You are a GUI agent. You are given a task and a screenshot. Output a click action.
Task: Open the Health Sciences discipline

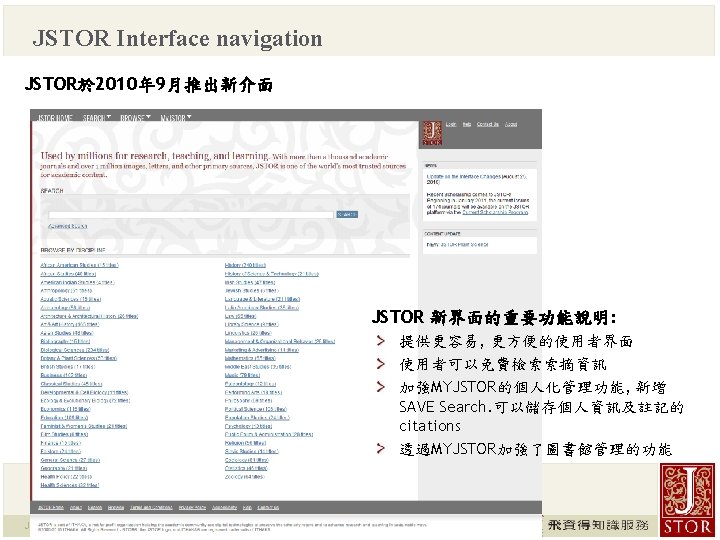click(x=69, y=485)
